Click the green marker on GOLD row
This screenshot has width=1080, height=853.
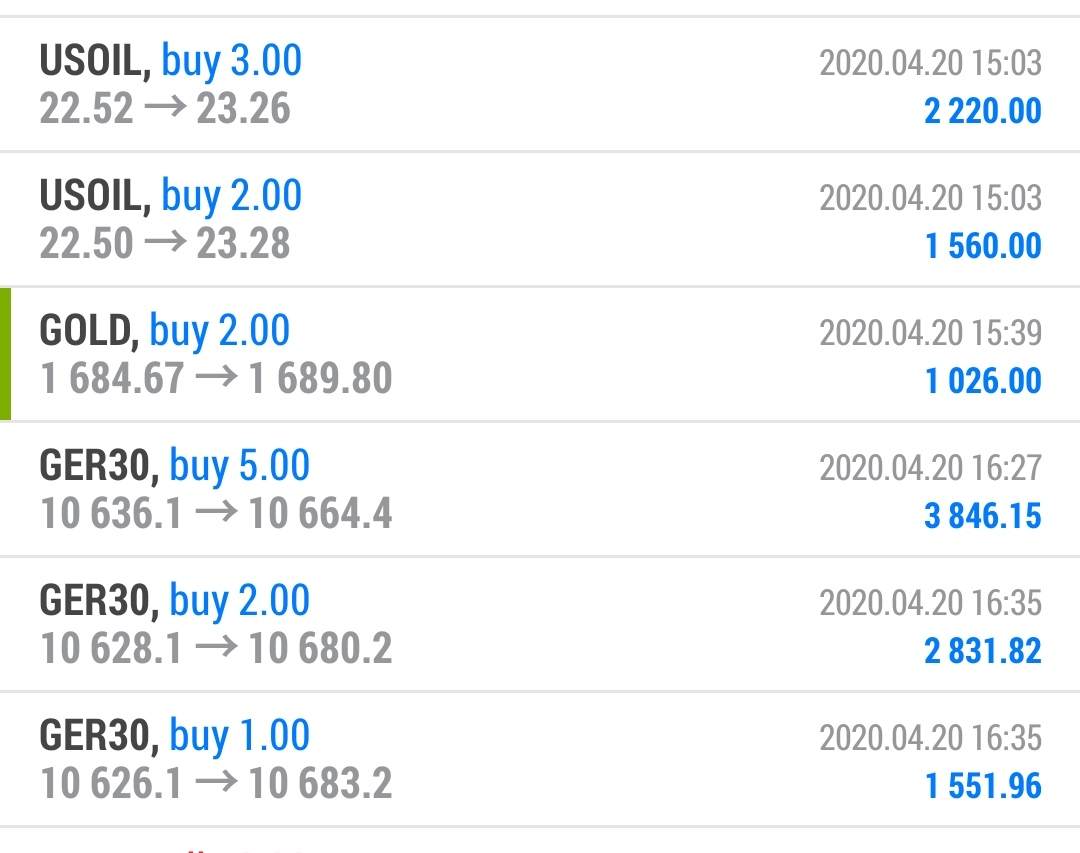pyautogui.click(x=5, y=354)
